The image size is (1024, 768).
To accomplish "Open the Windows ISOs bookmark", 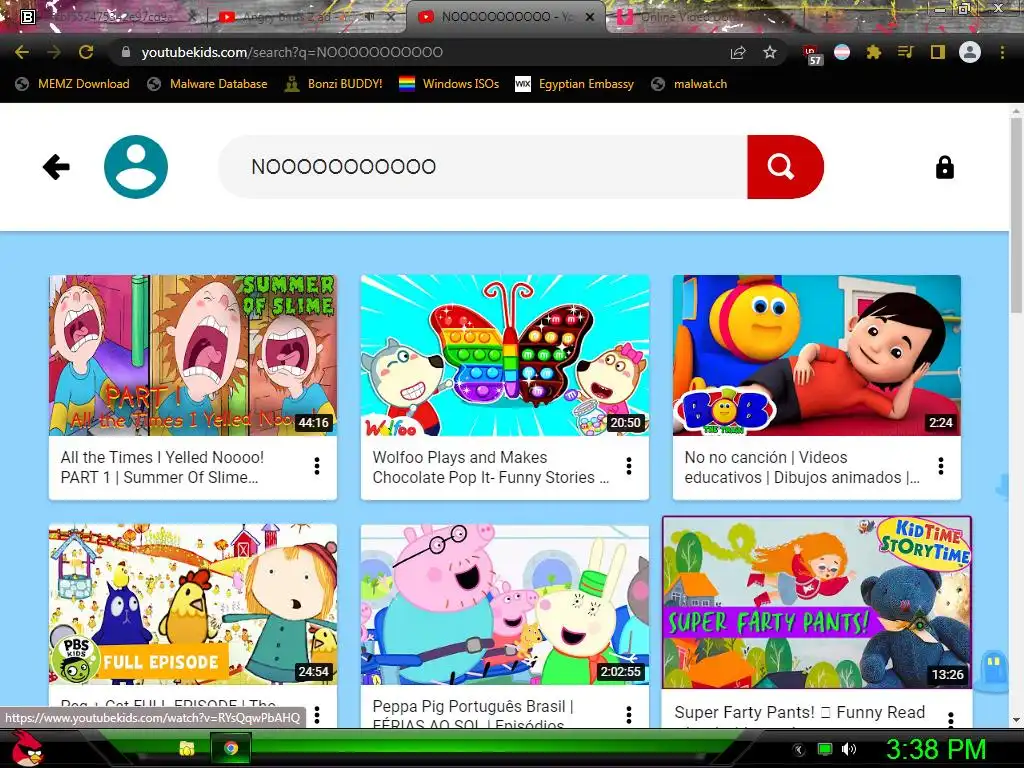I will 449,84.
